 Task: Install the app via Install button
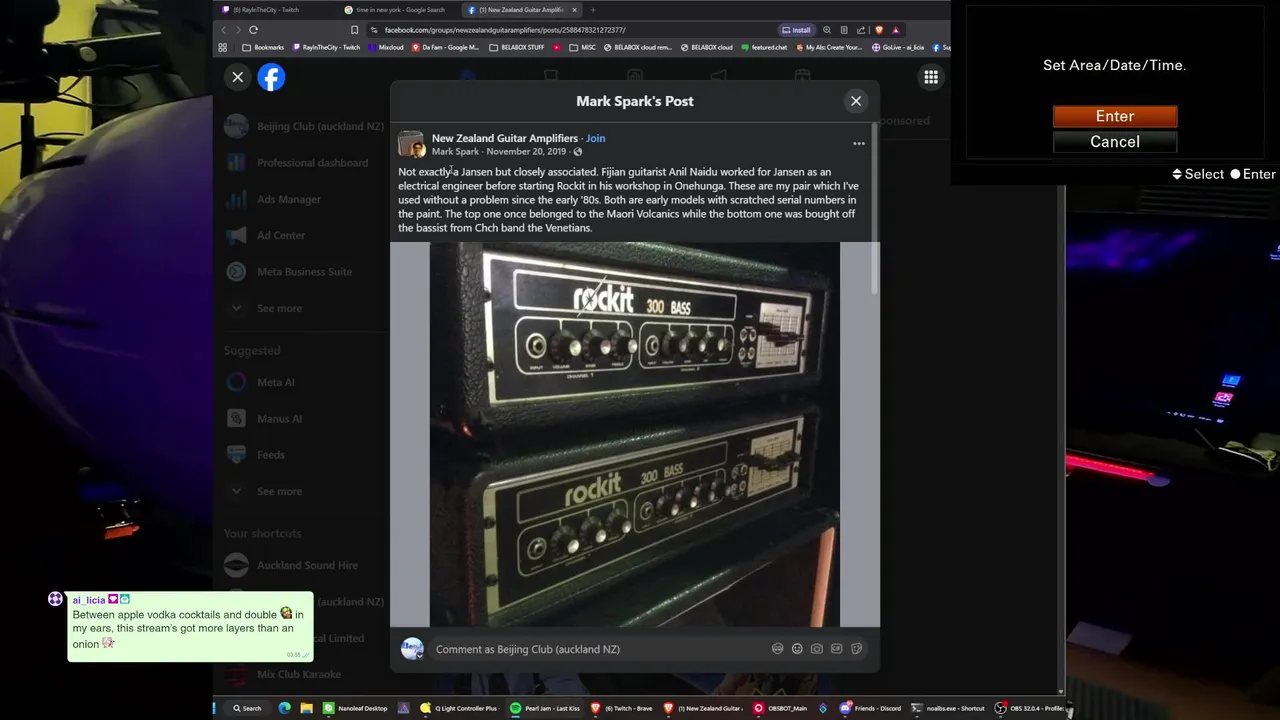(797, 30)
